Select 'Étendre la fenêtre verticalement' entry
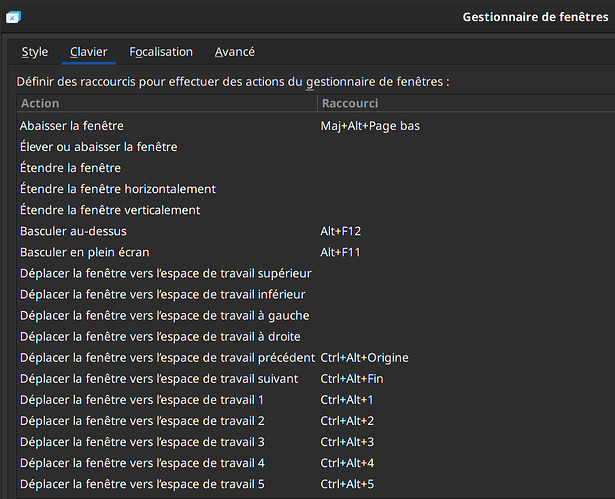The width and height of the screenshot is (615, 499). coord(110,210)
